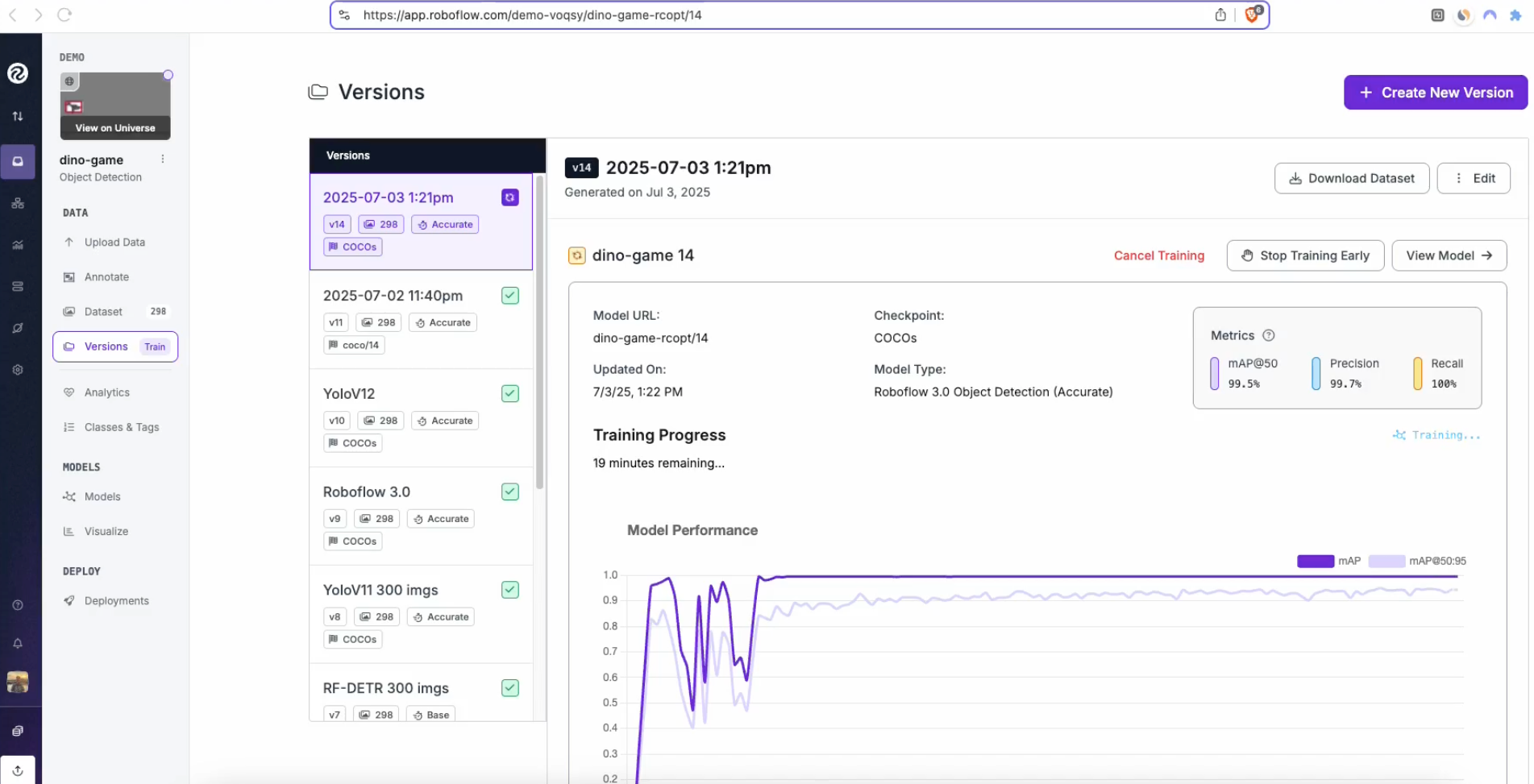Click Stop Training Early button

pos(1305,255)
